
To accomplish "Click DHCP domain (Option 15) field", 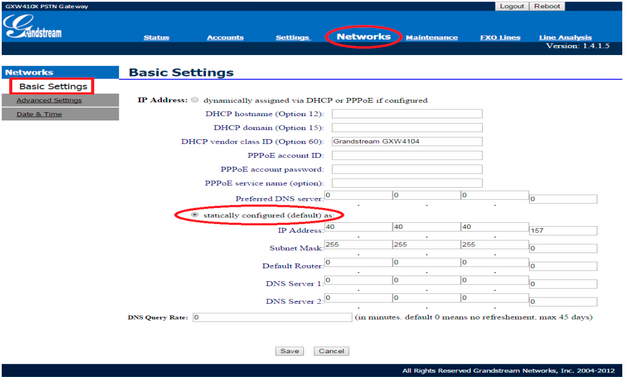I will point(407,128).
